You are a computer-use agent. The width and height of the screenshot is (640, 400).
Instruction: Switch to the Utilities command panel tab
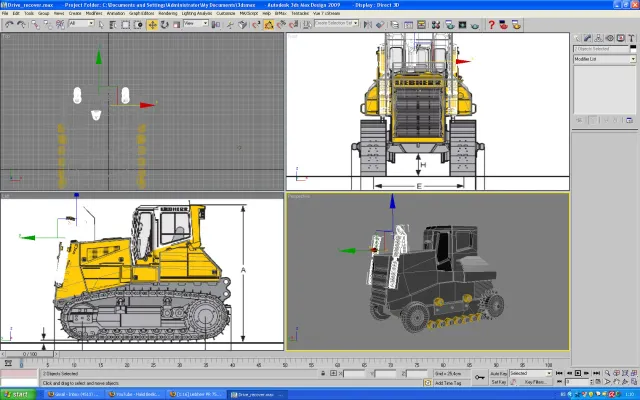(x=631, y=38)
